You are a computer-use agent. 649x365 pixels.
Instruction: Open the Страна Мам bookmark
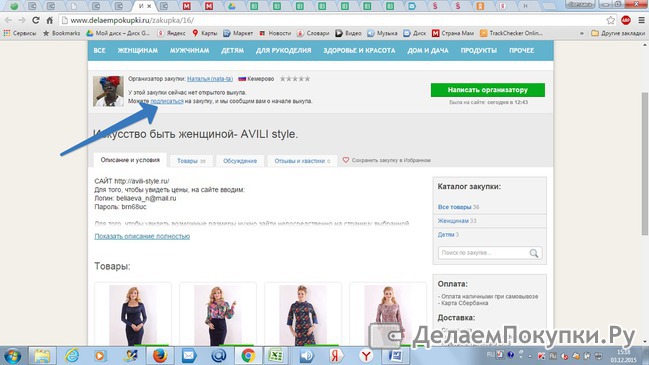(452, 33)
